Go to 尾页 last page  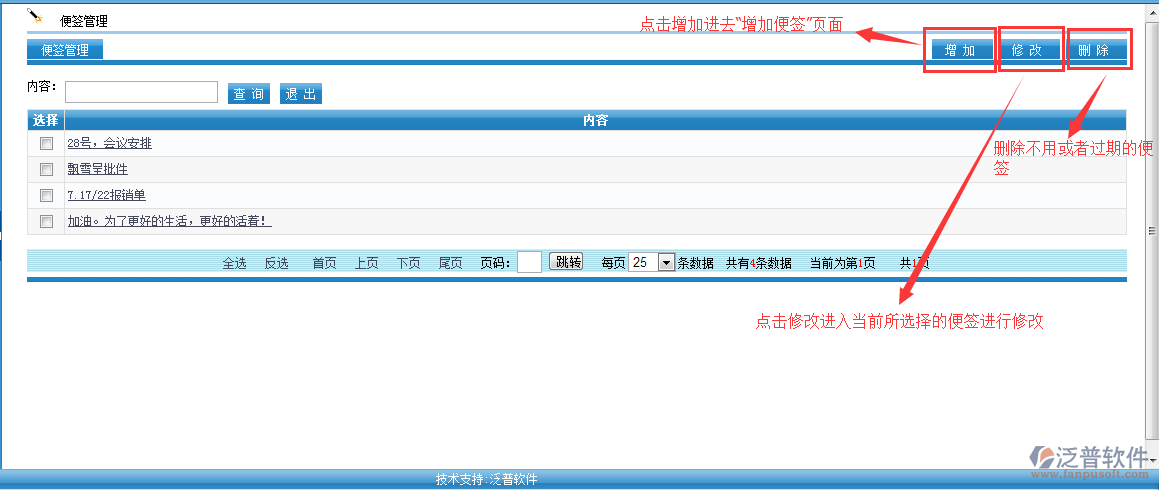451,263
